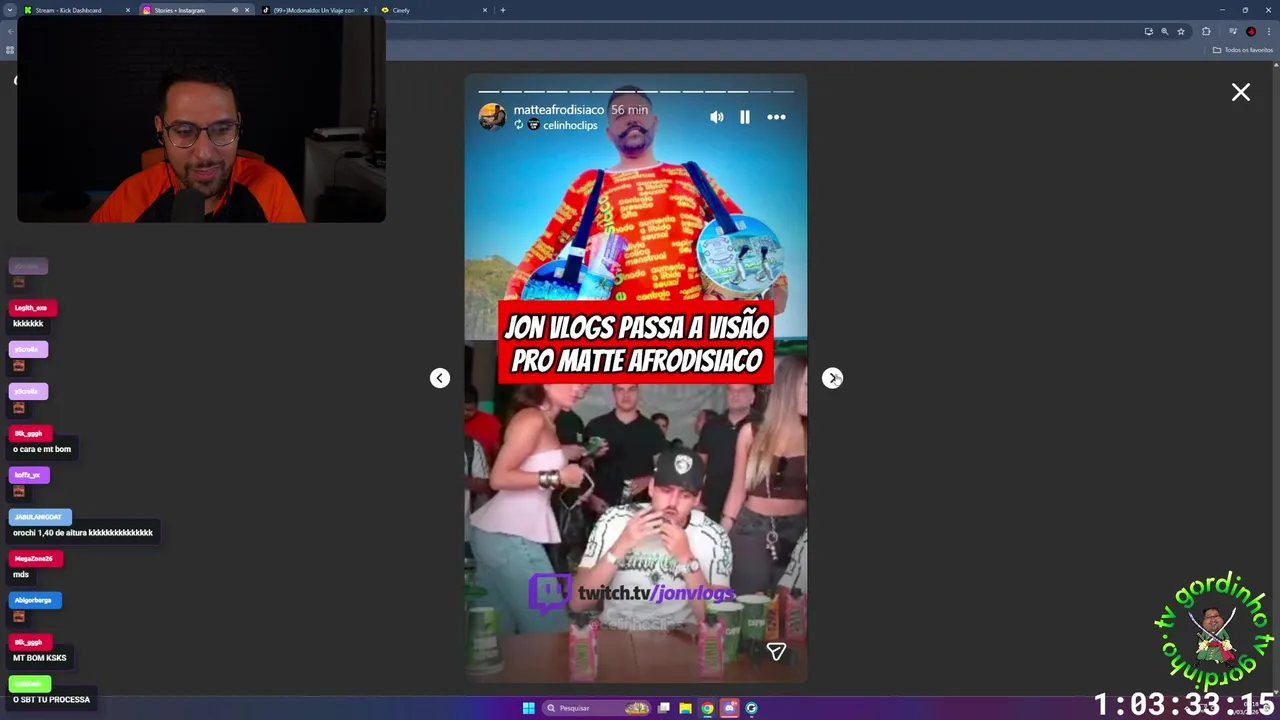Viewport: 1280px width, 720px height.
Task: Open File Explorer from the taskbar
Action: pos(685,708)
